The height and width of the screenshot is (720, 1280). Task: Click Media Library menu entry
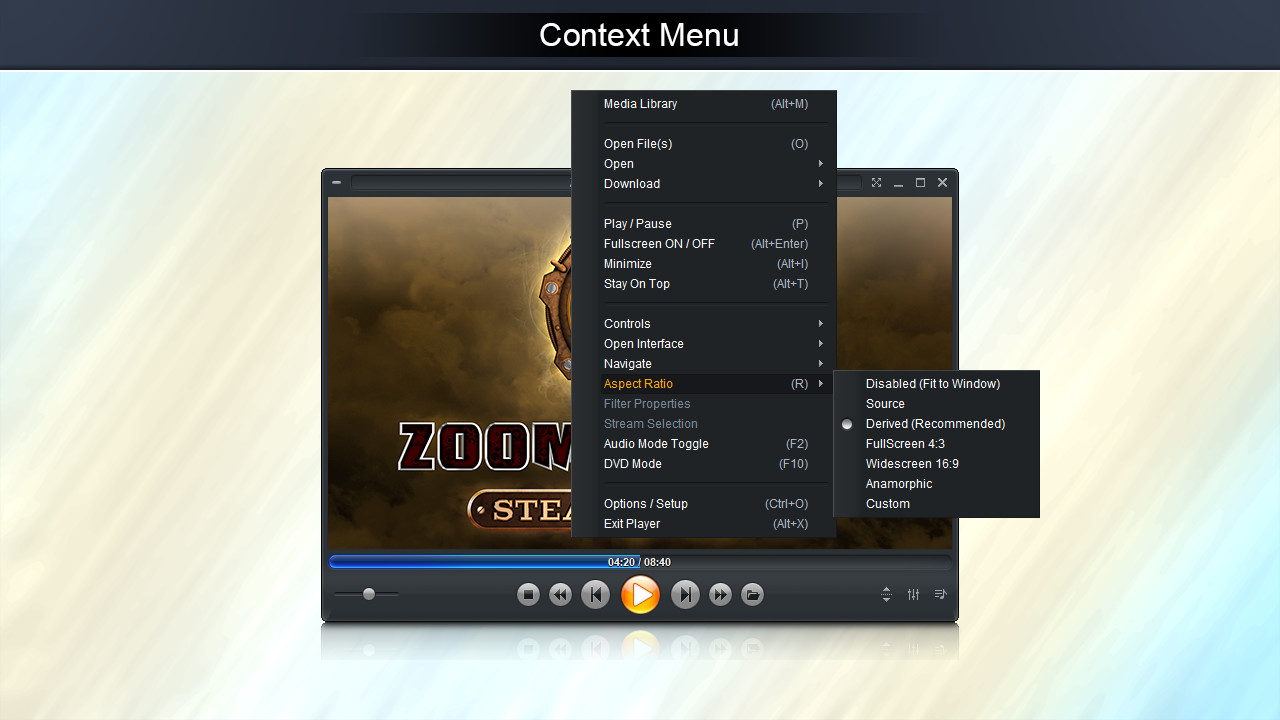(x=641, y=104)
